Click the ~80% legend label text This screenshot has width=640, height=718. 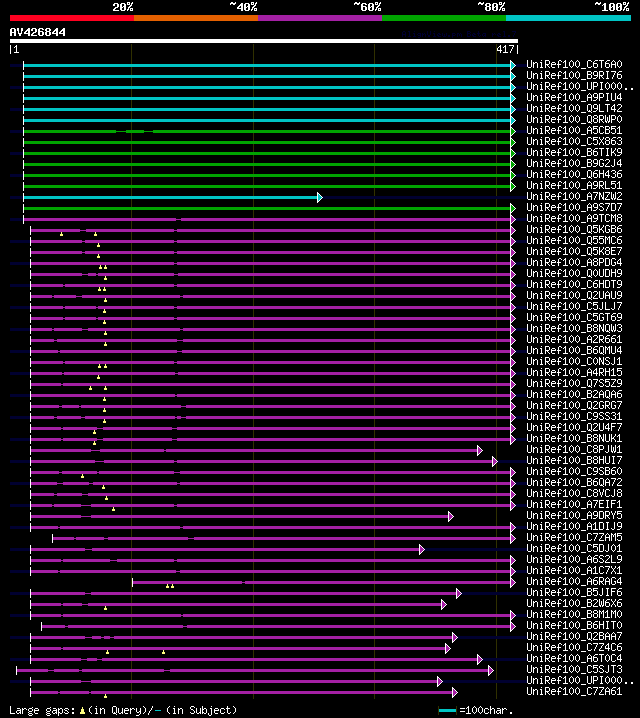pos(491,7)
